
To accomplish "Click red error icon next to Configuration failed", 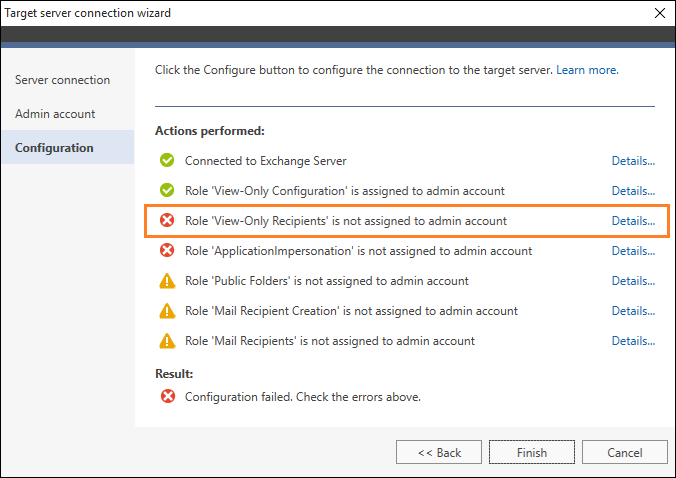I will (x=168, y=396).
